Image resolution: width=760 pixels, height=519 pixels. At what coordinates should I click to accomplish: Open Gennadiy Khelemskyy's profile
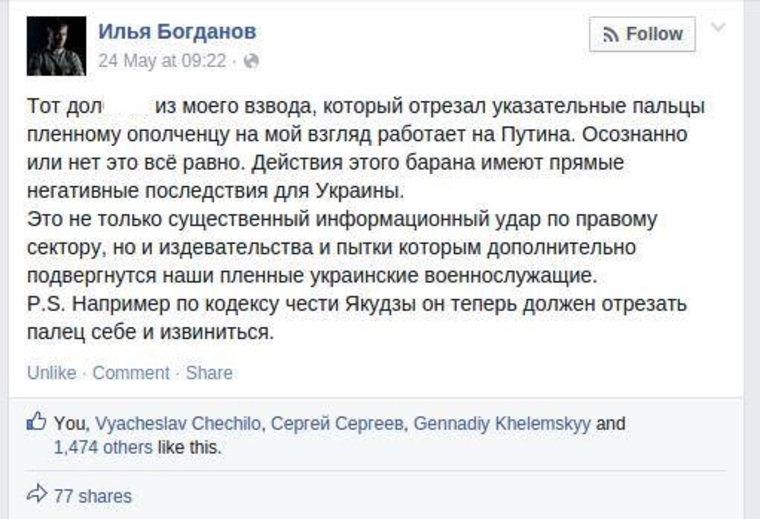coord(502,424)
